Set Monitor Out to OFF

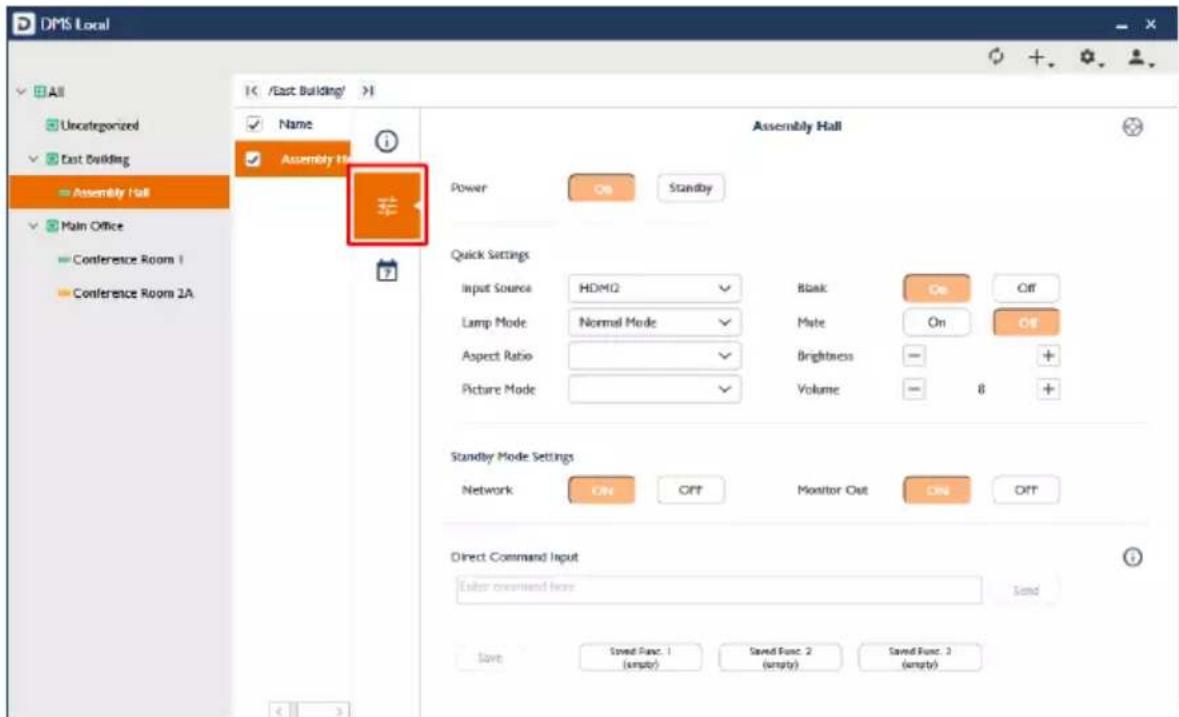coord(1026,490)
